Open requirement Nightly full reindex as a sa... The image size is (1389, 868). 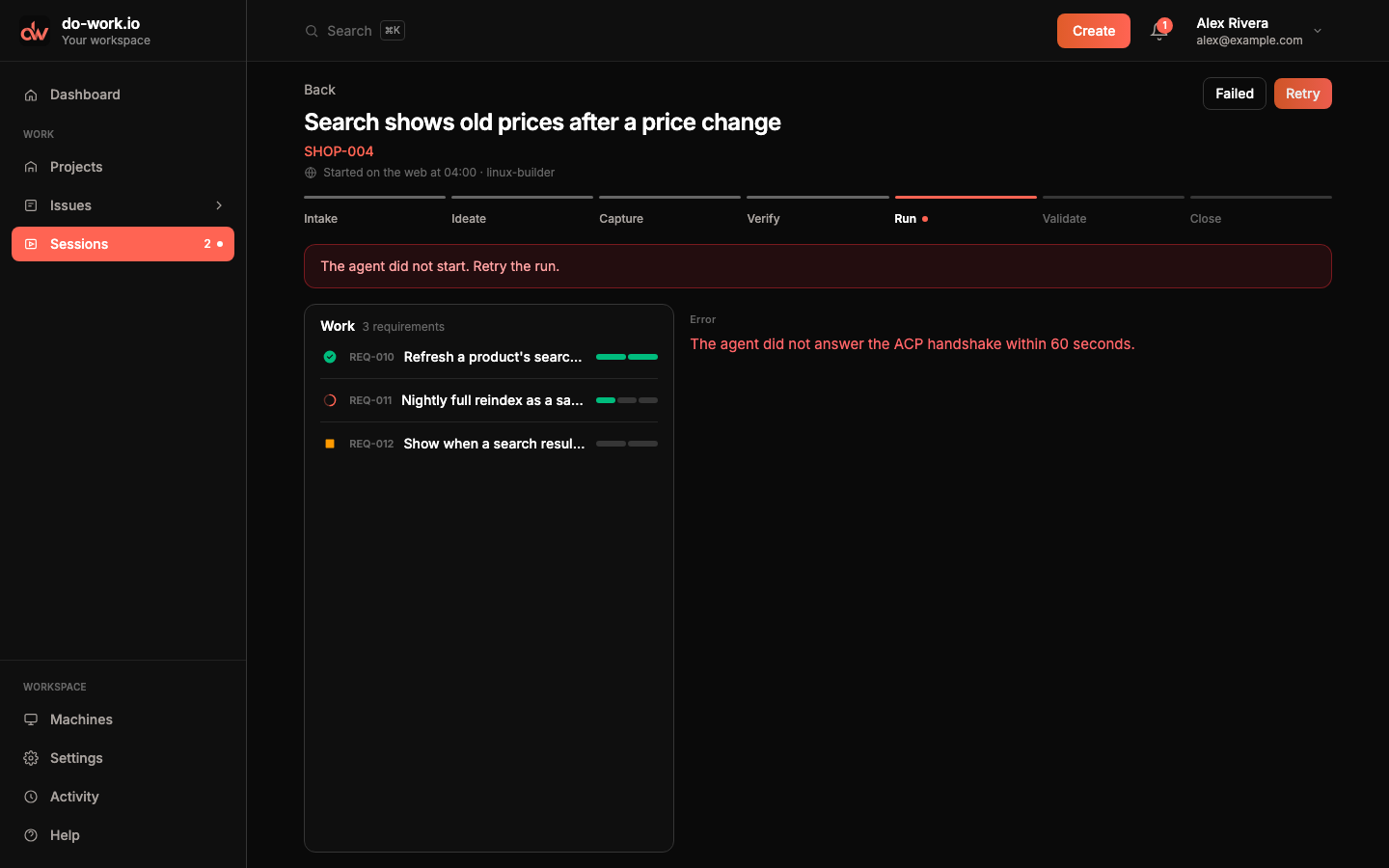[492, 400]
